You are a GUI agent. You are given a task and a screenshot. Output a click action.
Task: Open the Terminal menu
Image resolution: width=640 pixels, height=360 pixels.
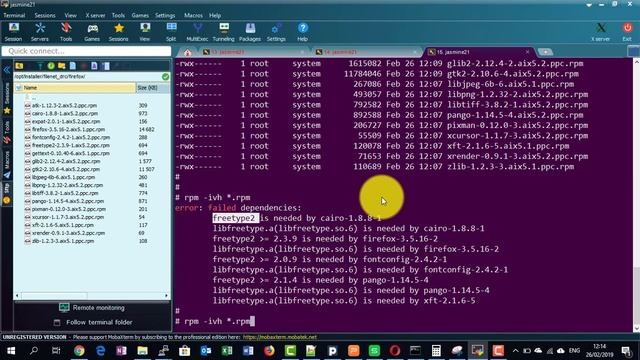pos(14,16)
